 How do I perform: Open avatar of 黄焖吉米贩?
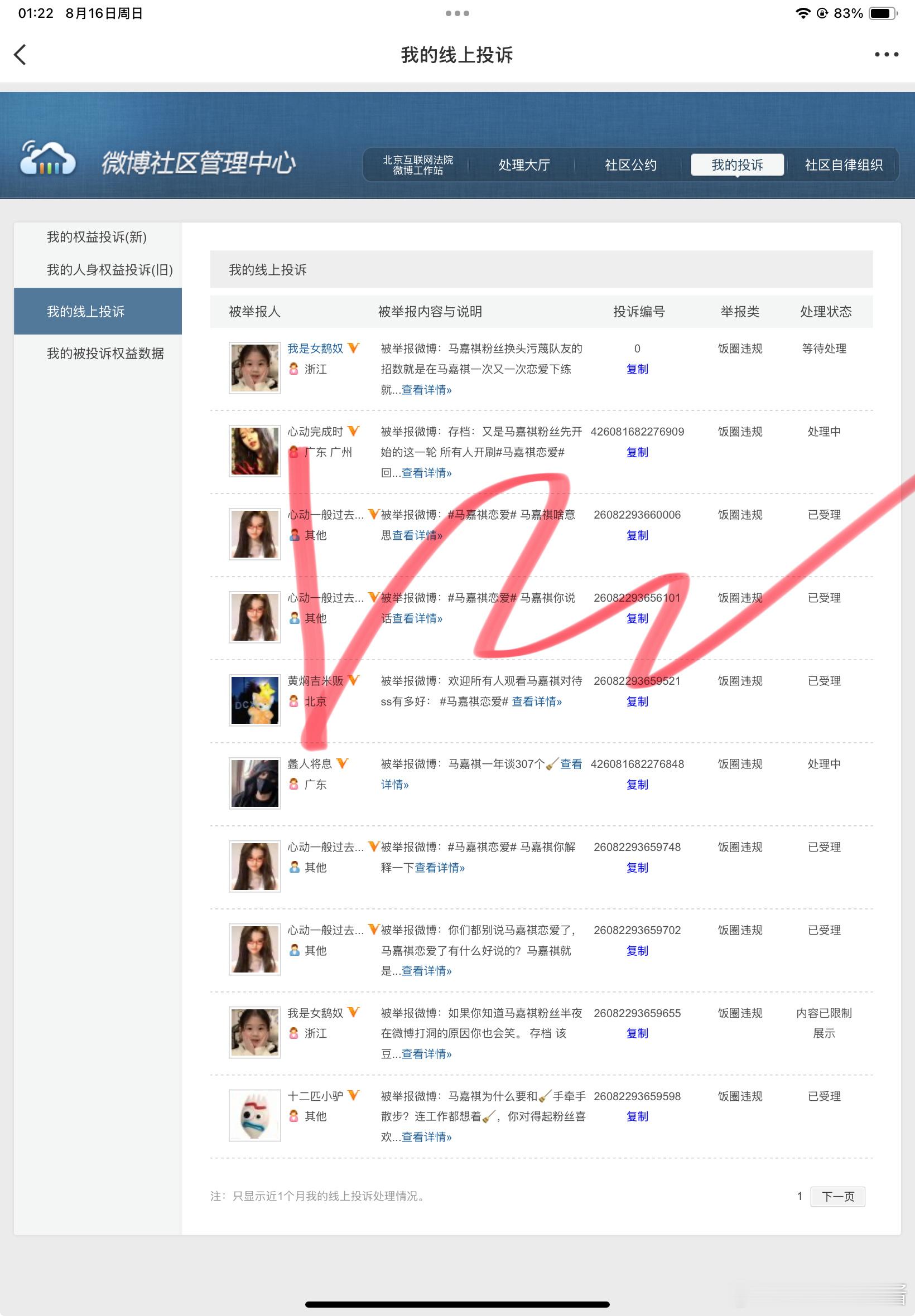254,700
